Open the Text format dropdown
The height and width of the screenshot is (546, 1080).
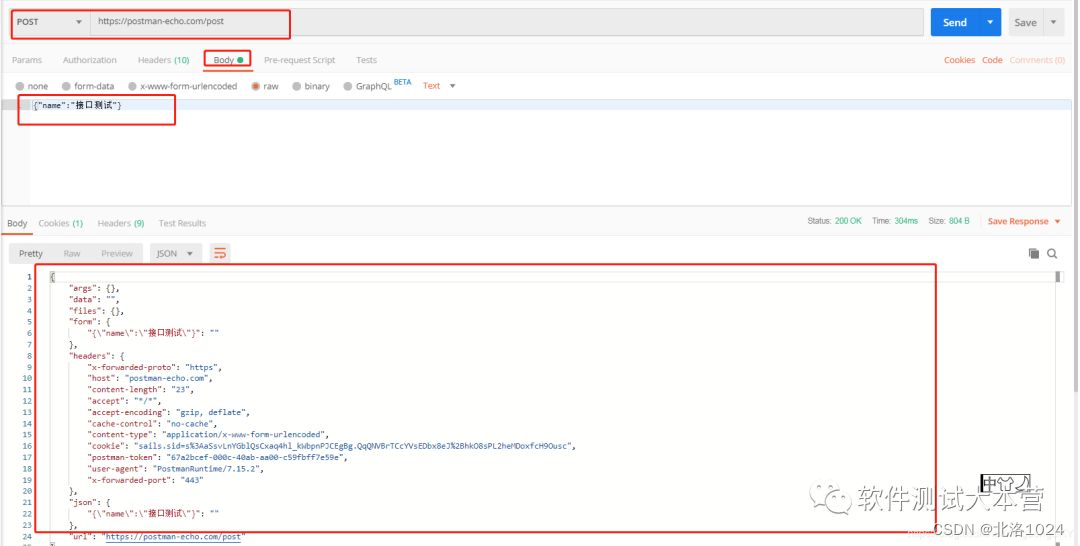pyautogui.click(x=439, y=86)
